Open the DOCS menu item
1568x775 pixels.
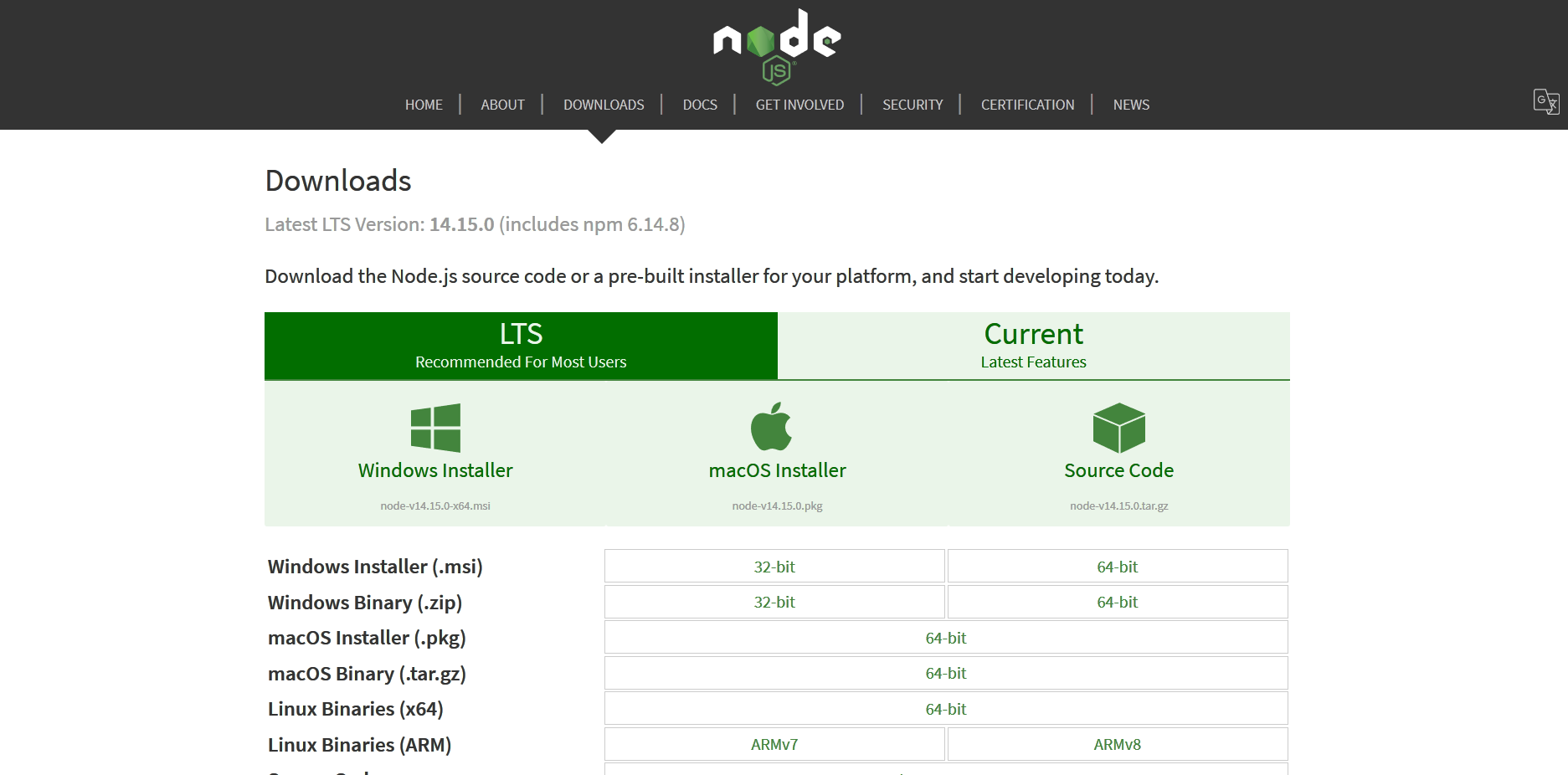[x=700, y=105]
